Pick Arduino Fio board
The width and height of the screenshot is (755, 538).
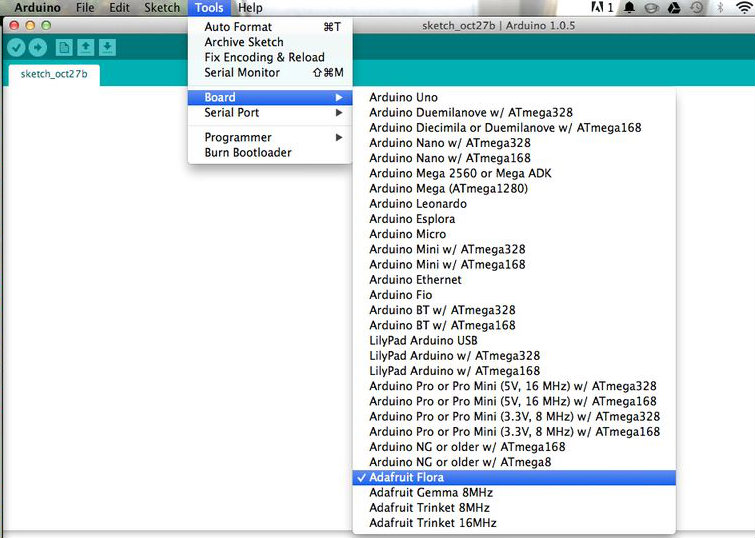(514, 295)
